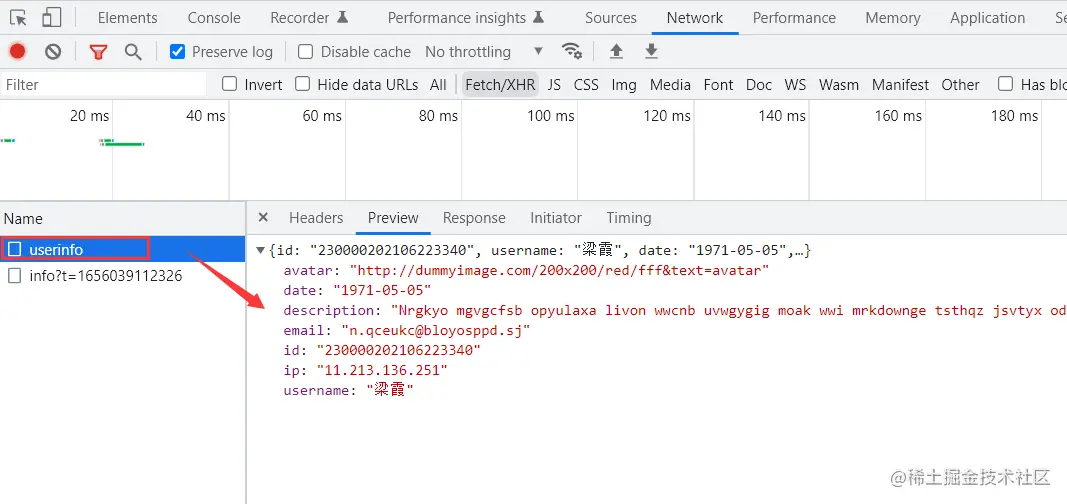Click the id value 230000202106223340
The height and width of the screenshot is (504, 1067).
(399, 350)
